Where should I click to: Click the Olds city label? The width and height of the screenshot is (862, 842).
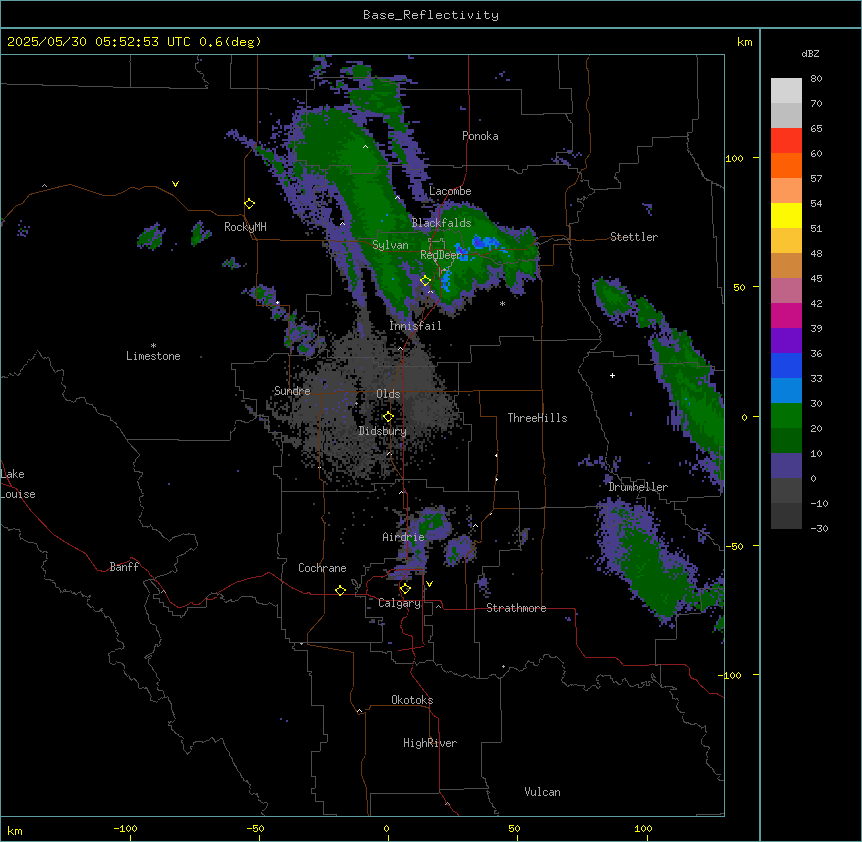(x=388, y=394)
